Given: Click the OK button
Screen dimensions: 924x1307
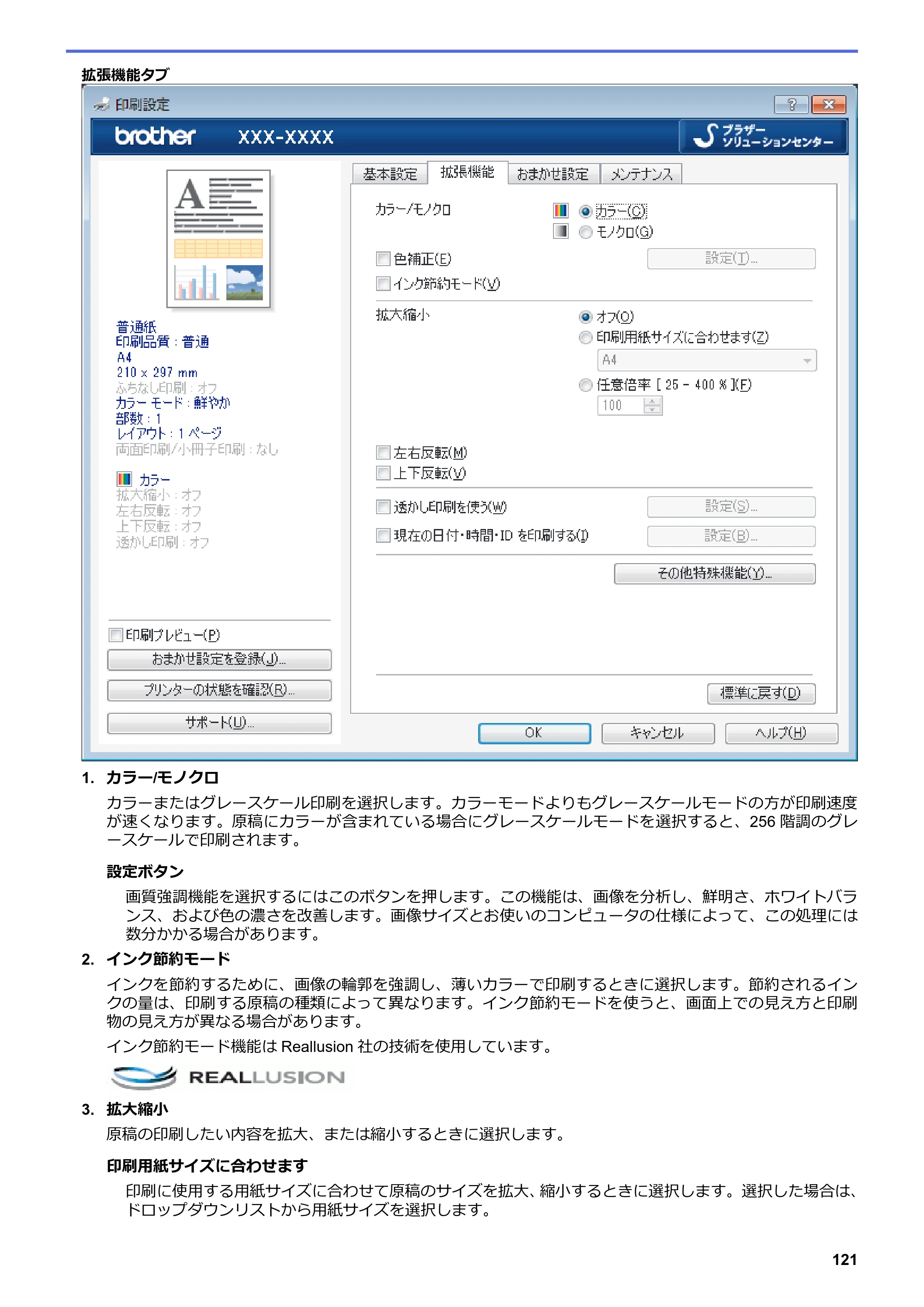Looking at the screenshot, I should click(534, 733).
